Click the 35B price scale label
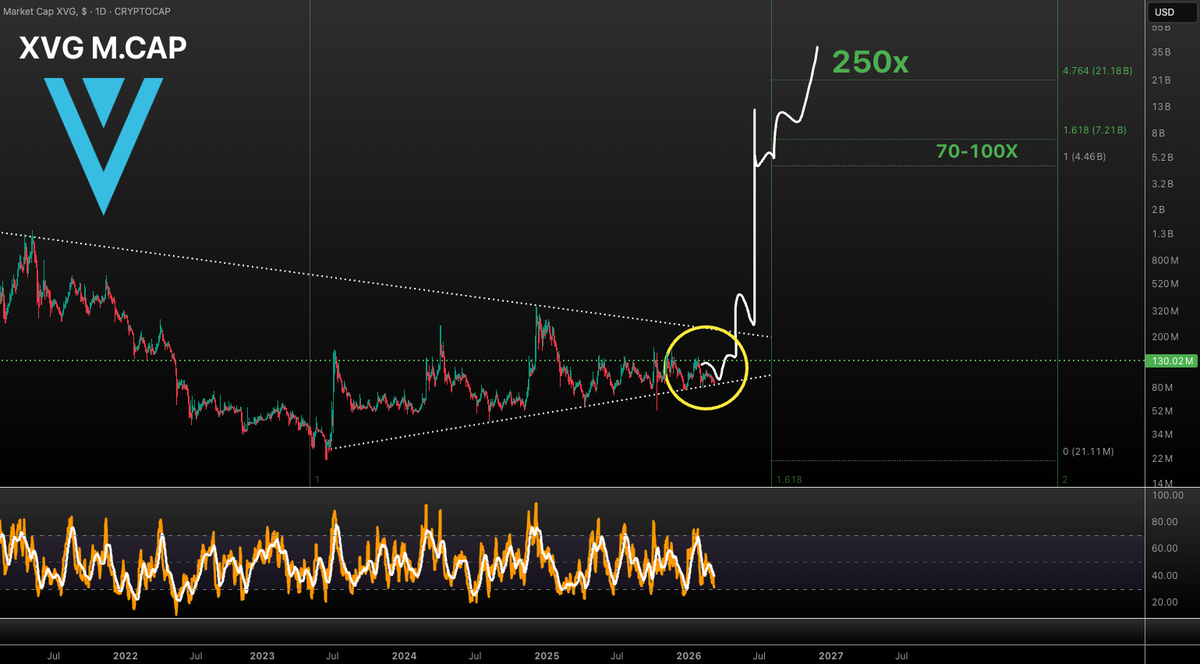This screenshot has height=664, width=1200. 1161,52
